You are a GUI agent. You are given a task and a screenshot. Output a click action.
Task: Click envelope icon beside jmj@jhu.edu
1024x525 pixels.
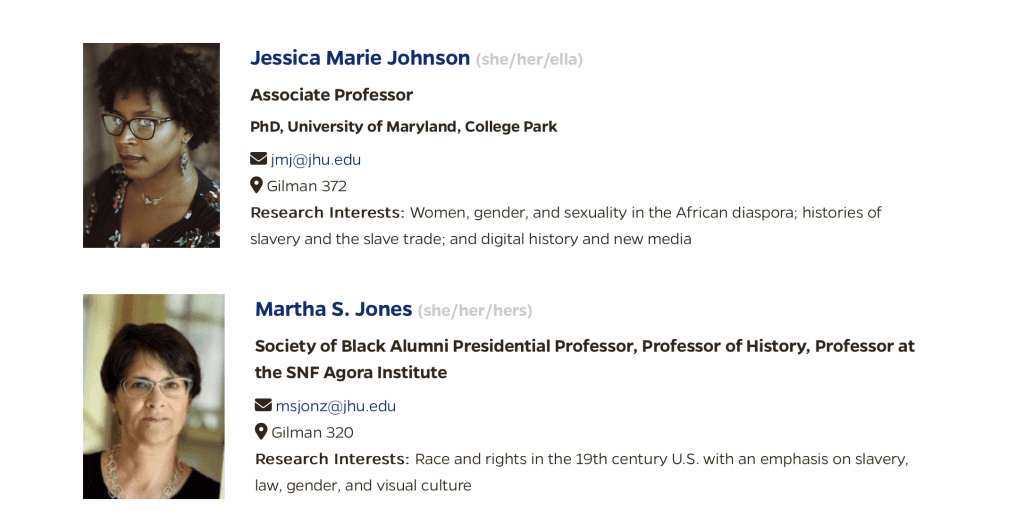tap(259, 159)
